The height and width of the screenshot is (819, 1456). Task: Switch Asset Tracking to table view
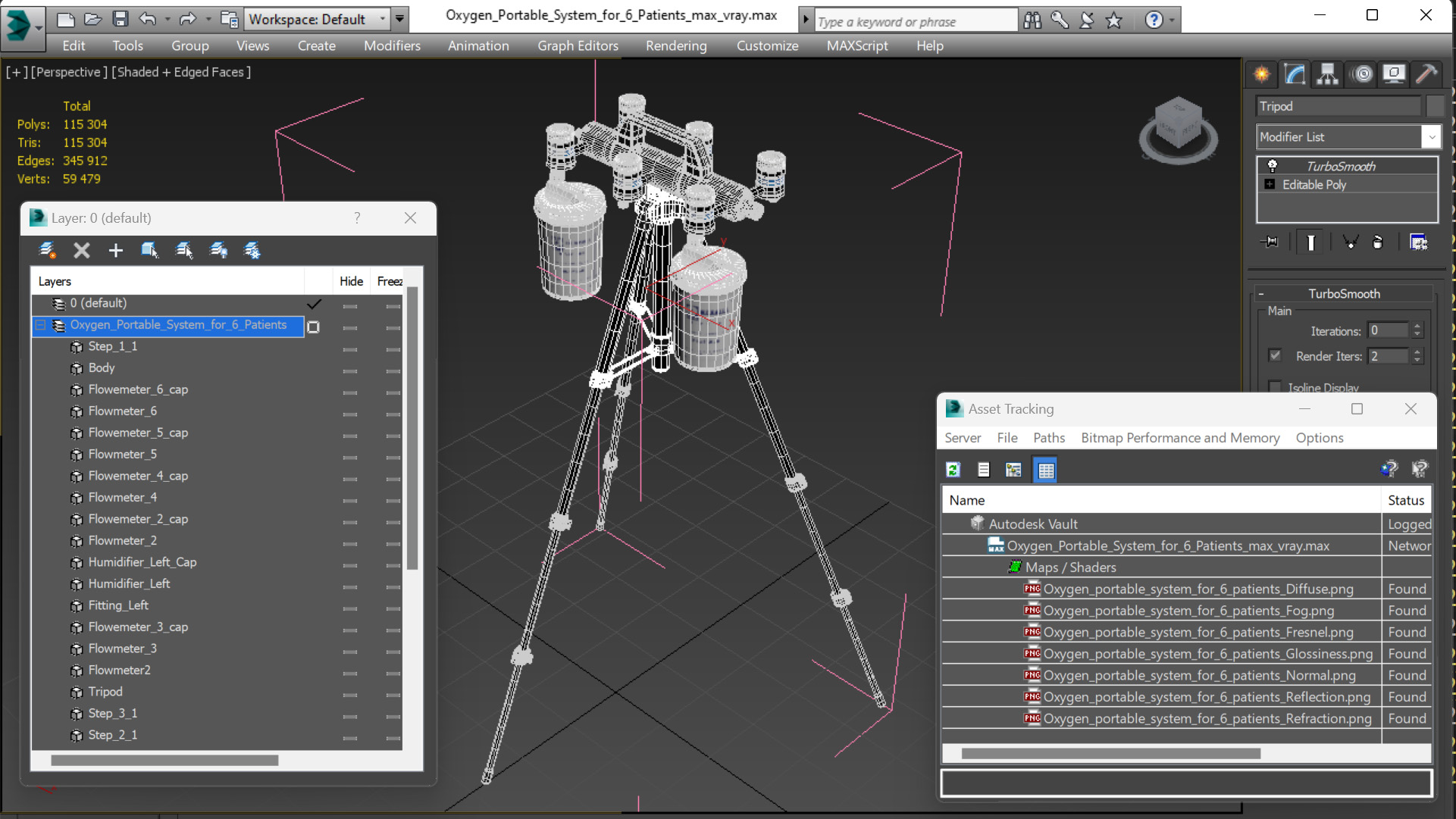(x=1046, y=470)
